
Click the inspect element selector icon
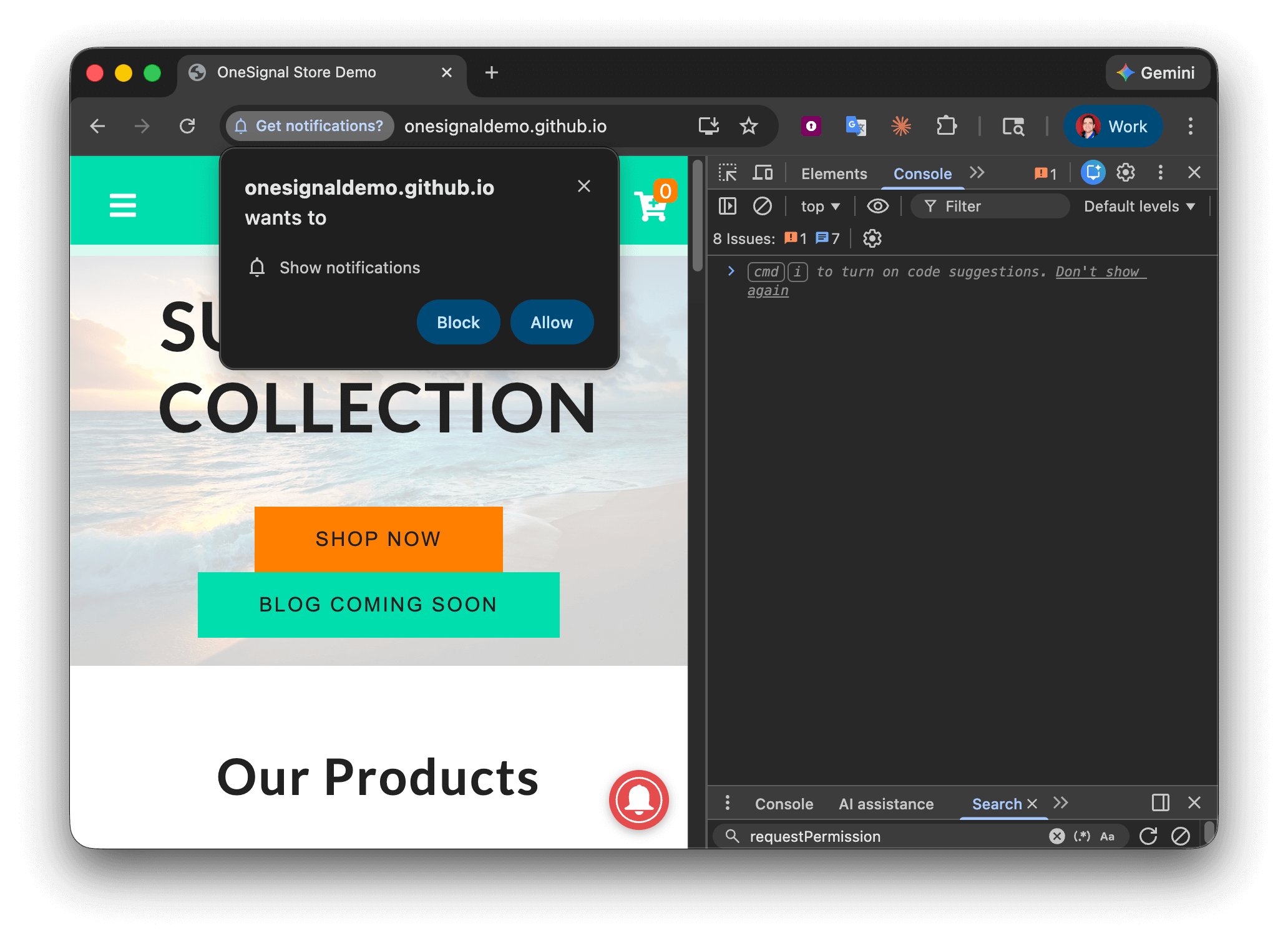[728, 173]
